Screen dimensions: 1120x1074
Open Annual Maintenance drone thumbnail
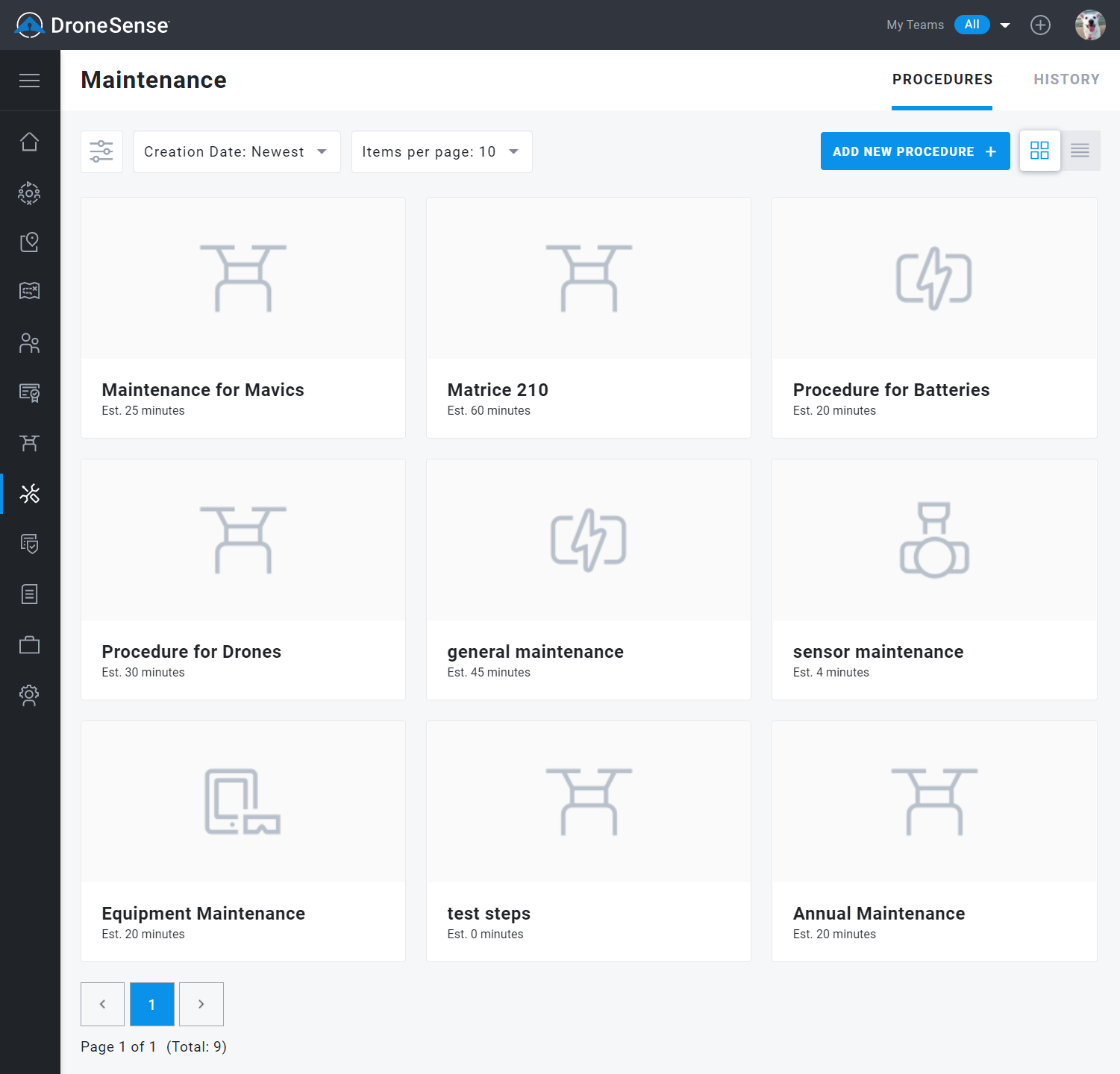pos(934,802)
